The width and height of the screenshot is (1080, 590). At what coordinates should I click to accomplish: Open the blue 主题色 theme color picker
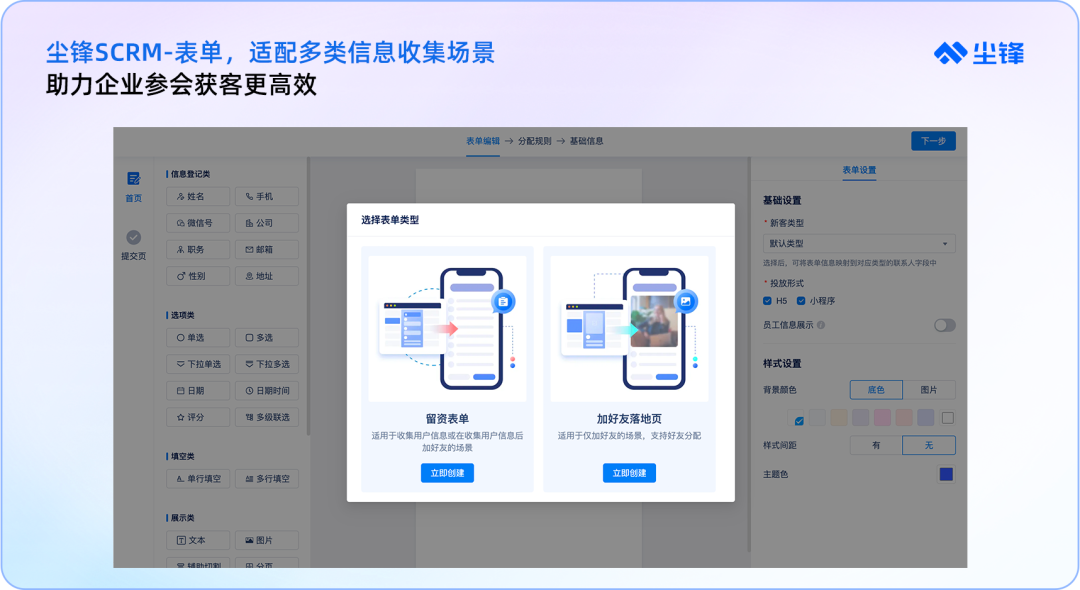pyautogui.click(x=946, y=474)
